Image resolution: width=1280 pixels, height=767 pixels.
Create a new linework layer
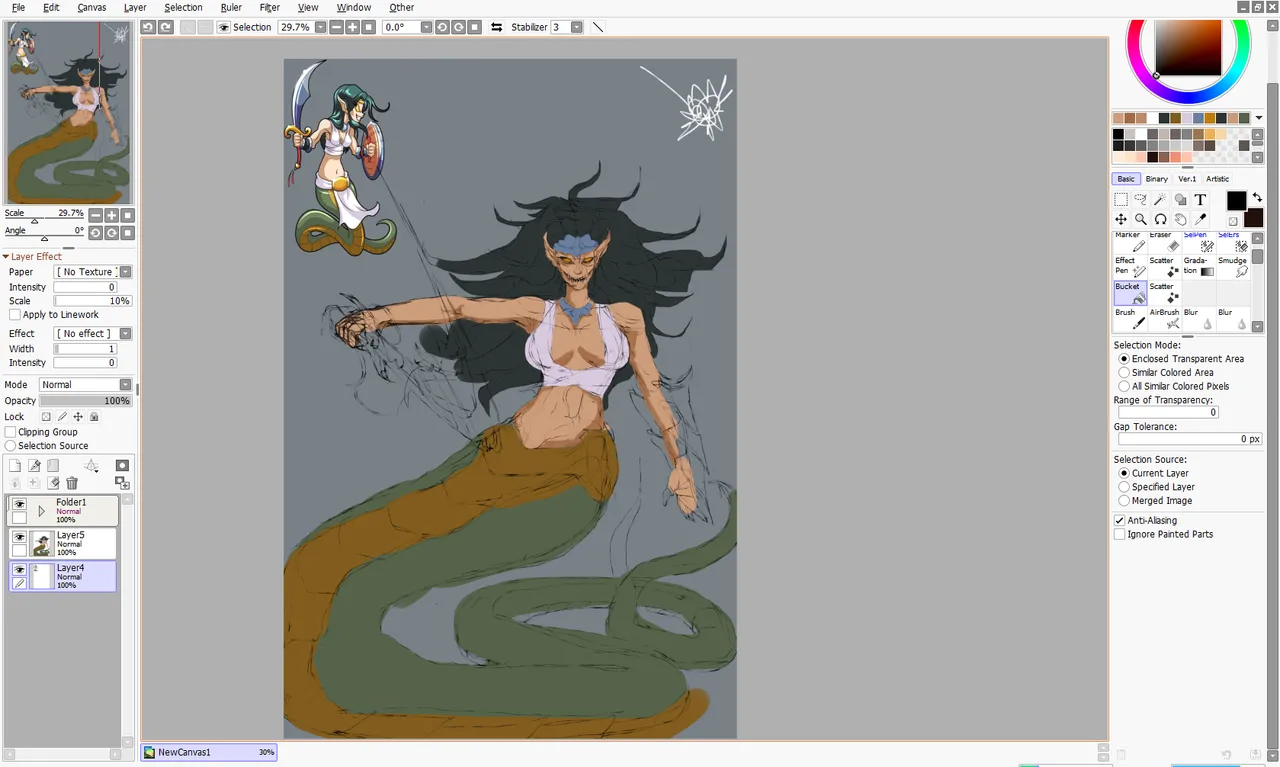[x=34, y=466]
